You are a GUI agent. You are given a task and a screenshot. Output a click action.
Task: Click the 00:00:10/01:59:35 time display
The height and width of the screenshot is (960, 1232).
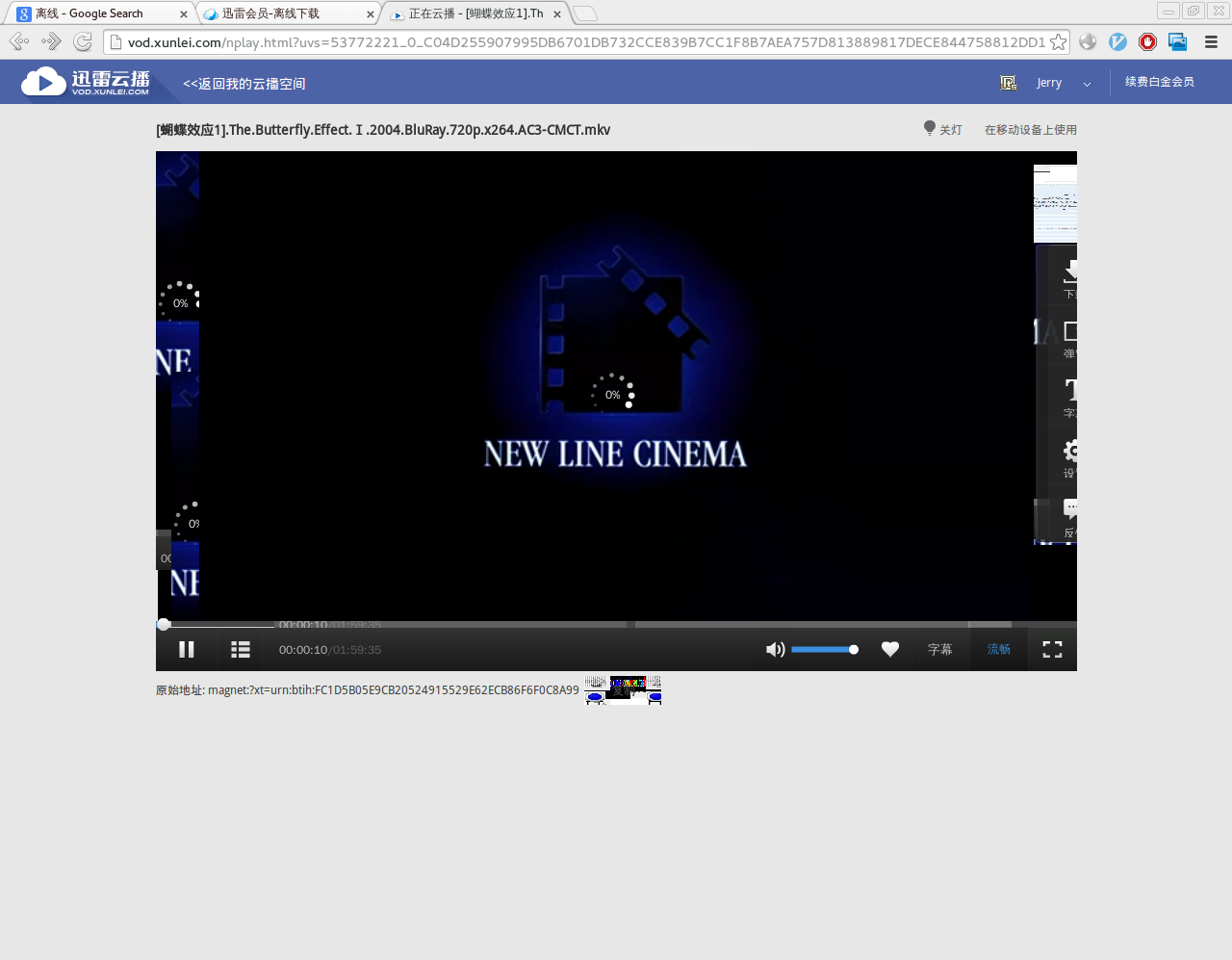click(x=330, y=650)
